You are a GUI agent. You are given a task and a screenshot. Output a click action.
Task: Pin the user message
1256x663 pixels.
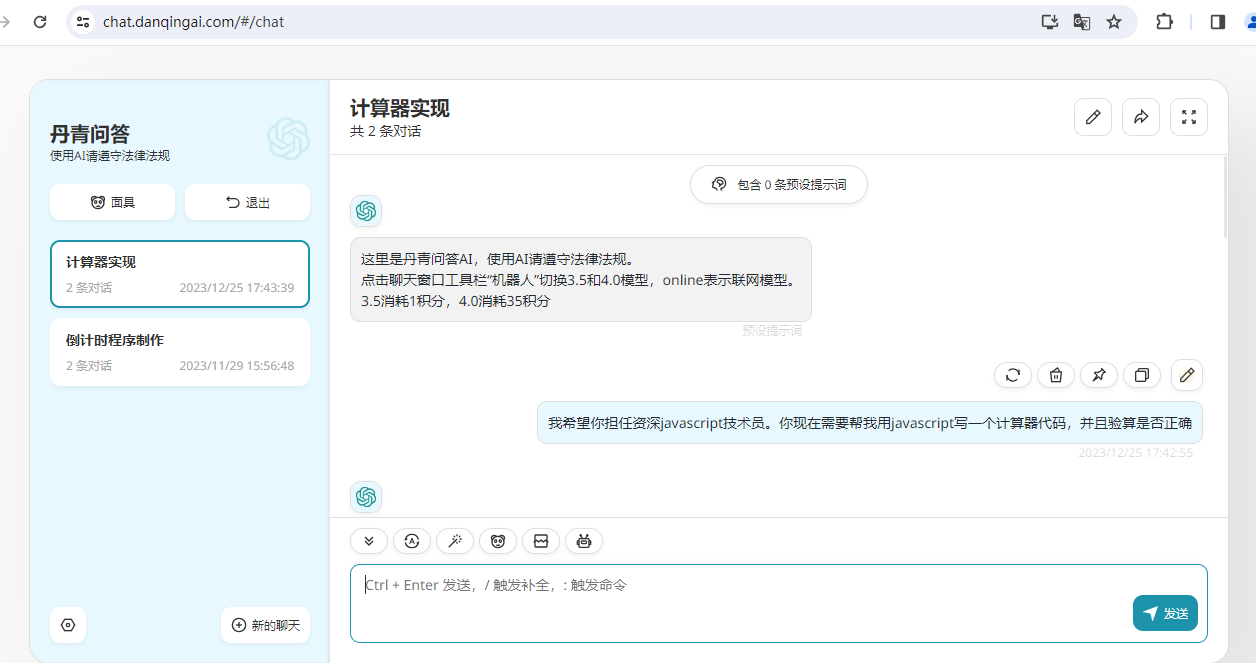pyautogui.click(x=1099, y=375)
